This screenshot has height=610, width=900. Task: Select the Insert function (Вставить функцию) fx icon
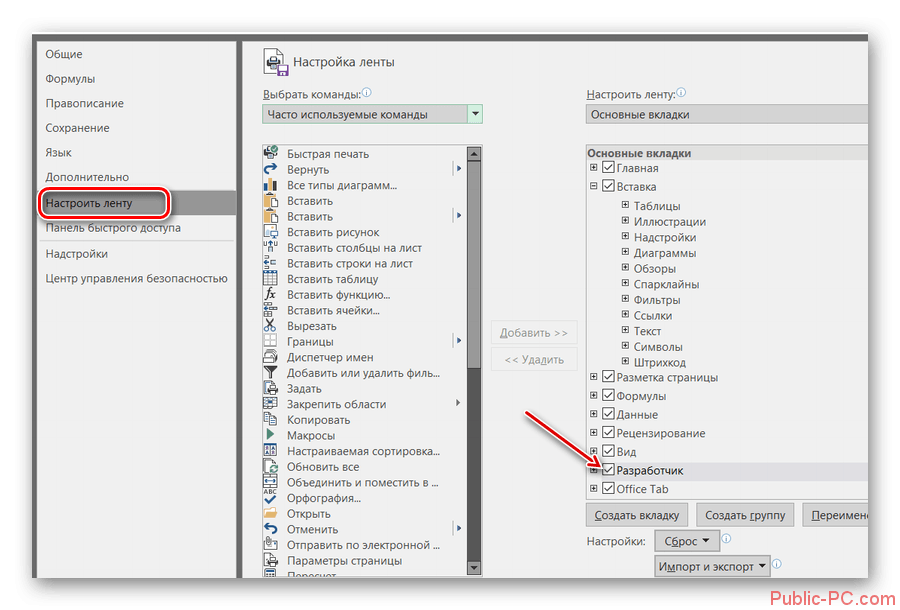270,295
